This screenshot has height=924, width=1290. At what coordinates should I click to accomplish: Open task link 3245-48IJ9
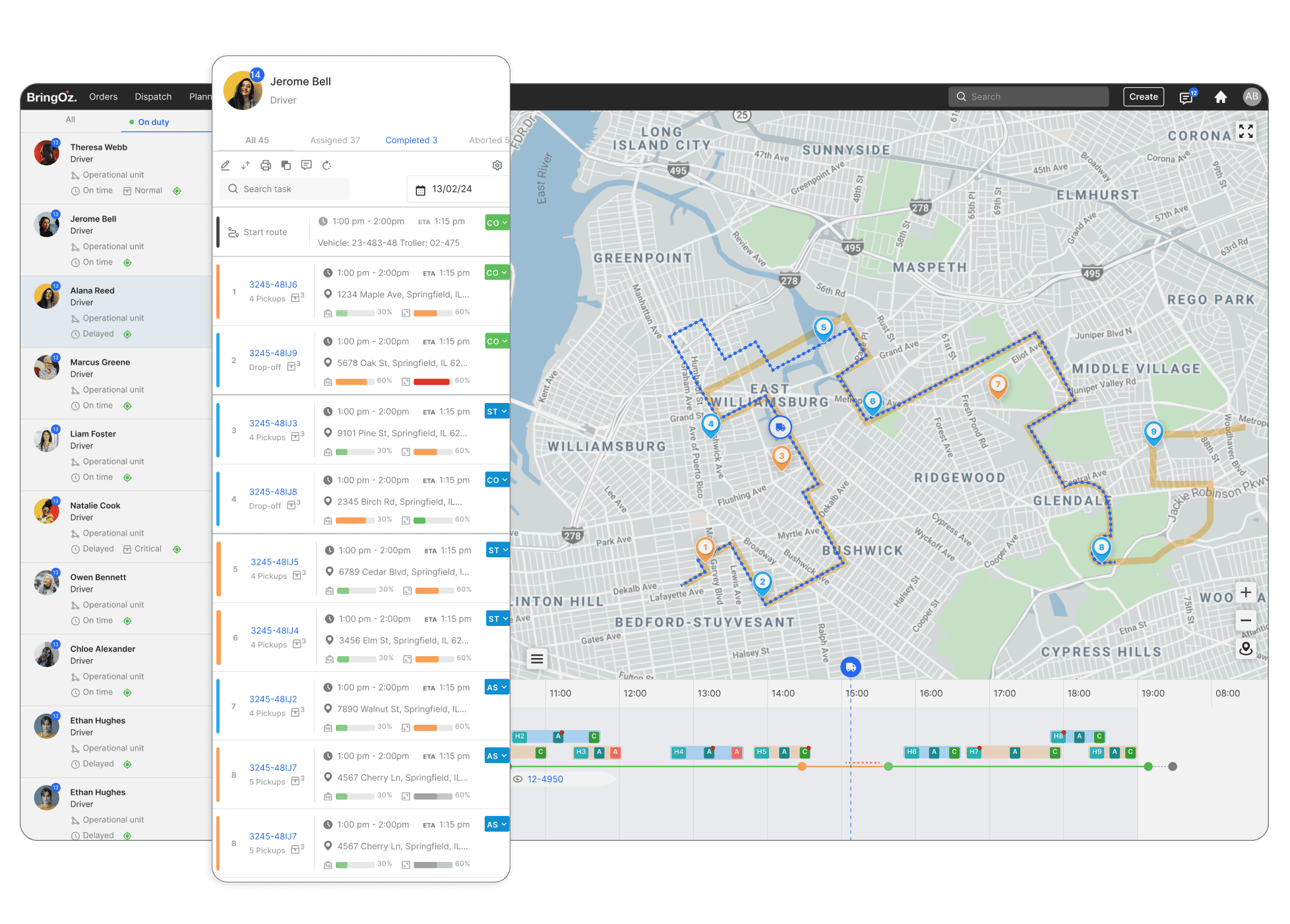pyautogui.click(x=273, y=353)
